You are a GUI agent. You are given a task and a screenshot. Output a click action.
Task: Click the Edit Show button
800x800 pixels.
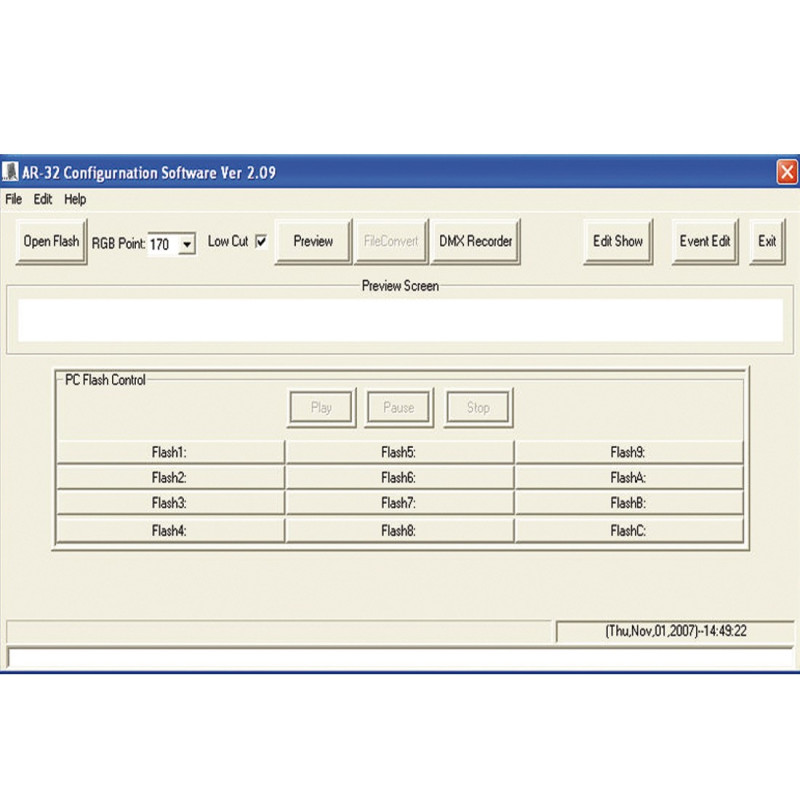click(618, 242)
